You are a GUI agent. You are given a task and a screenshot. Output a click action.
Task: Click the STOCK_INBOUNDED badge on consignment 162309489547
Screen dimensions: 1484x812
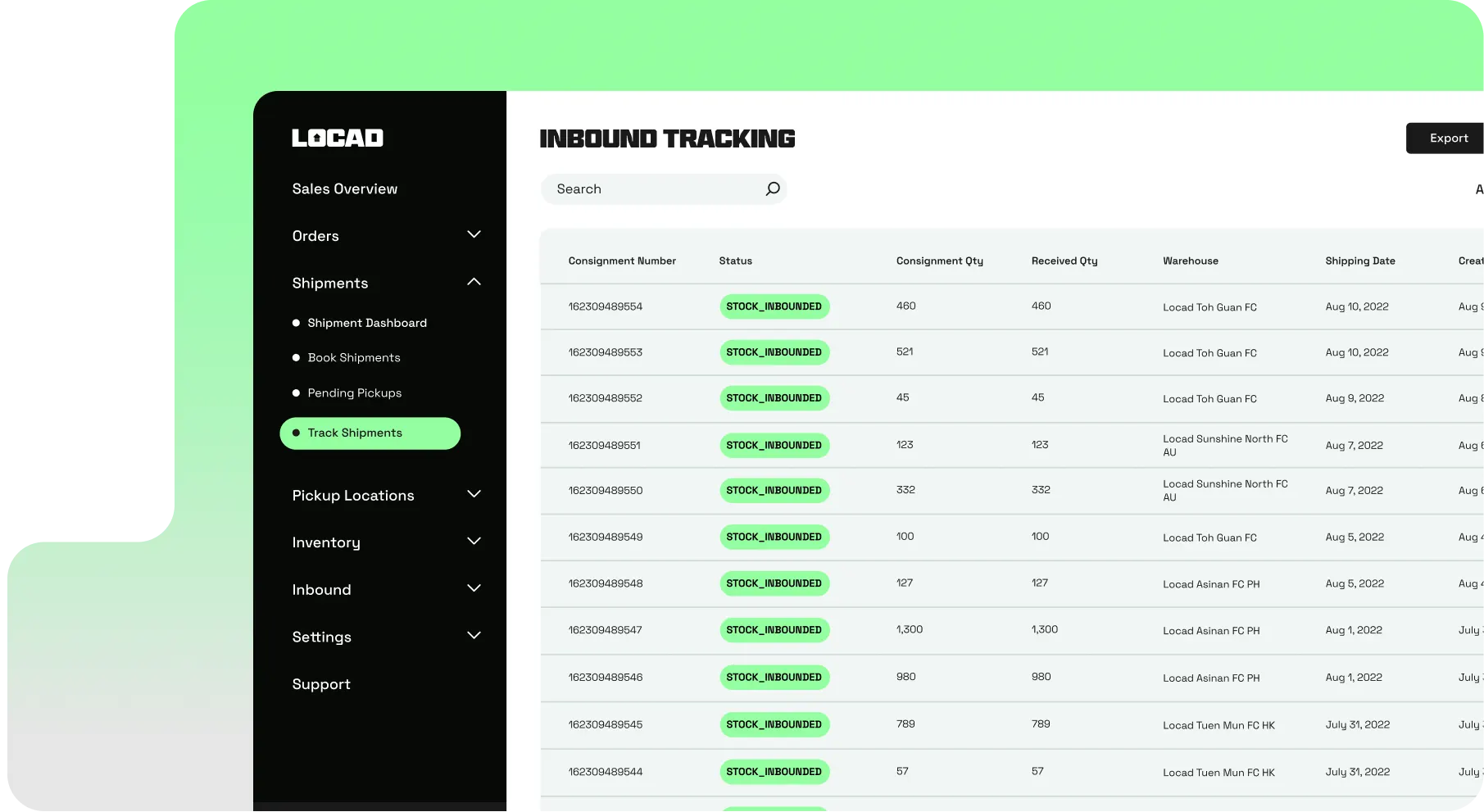[774, 630]
